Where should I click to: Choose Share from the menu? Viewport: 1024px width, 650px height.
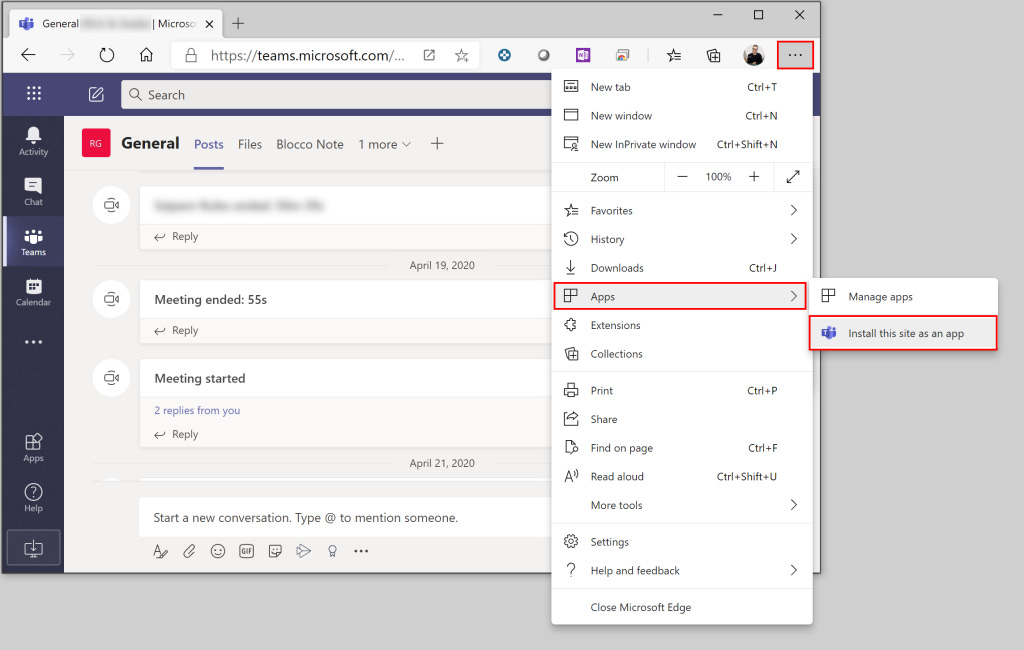point(682,419)
